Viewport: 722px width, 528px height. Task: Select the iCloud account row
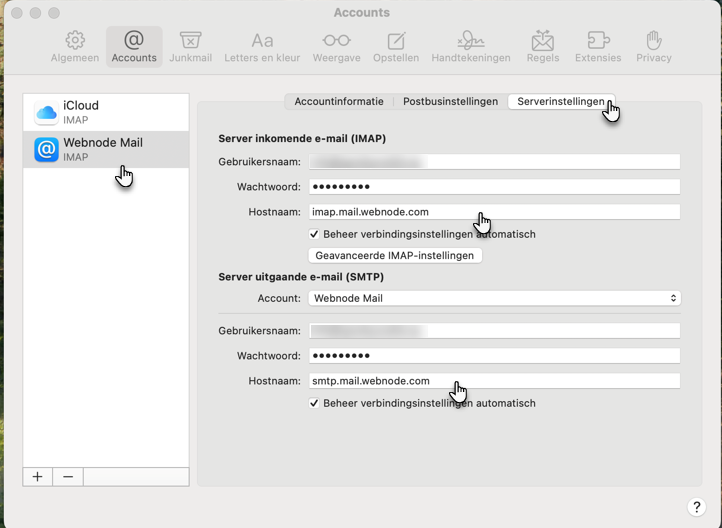106,112
